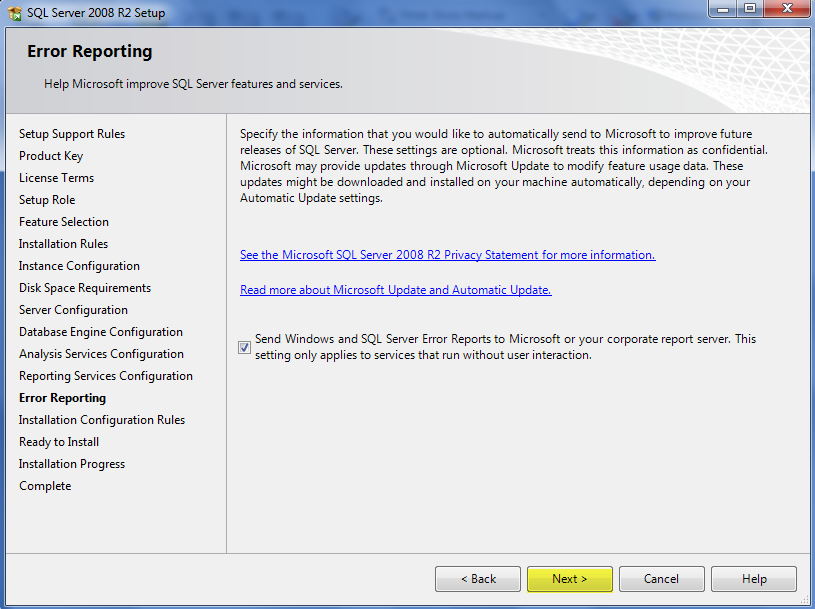
Task: Select Installation Rules step
Action: (x=63, y=244)
